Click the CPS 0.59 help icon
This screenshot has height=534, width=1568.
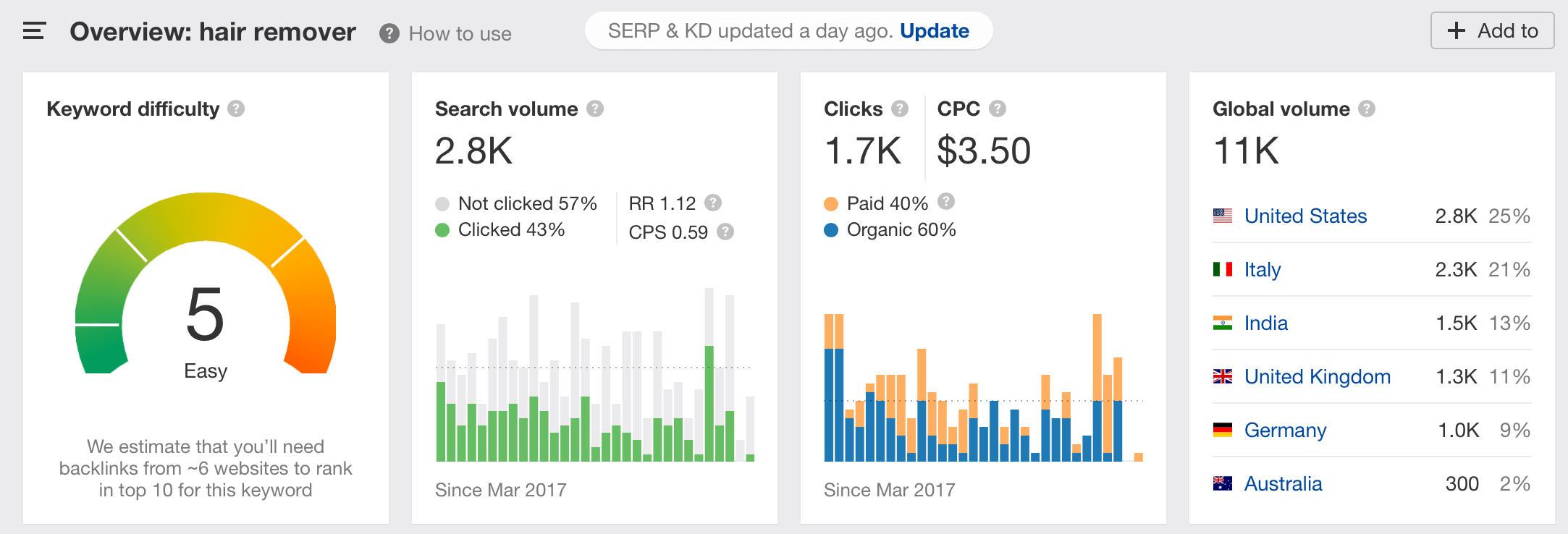pyautogui.click(x=725, y=232)
